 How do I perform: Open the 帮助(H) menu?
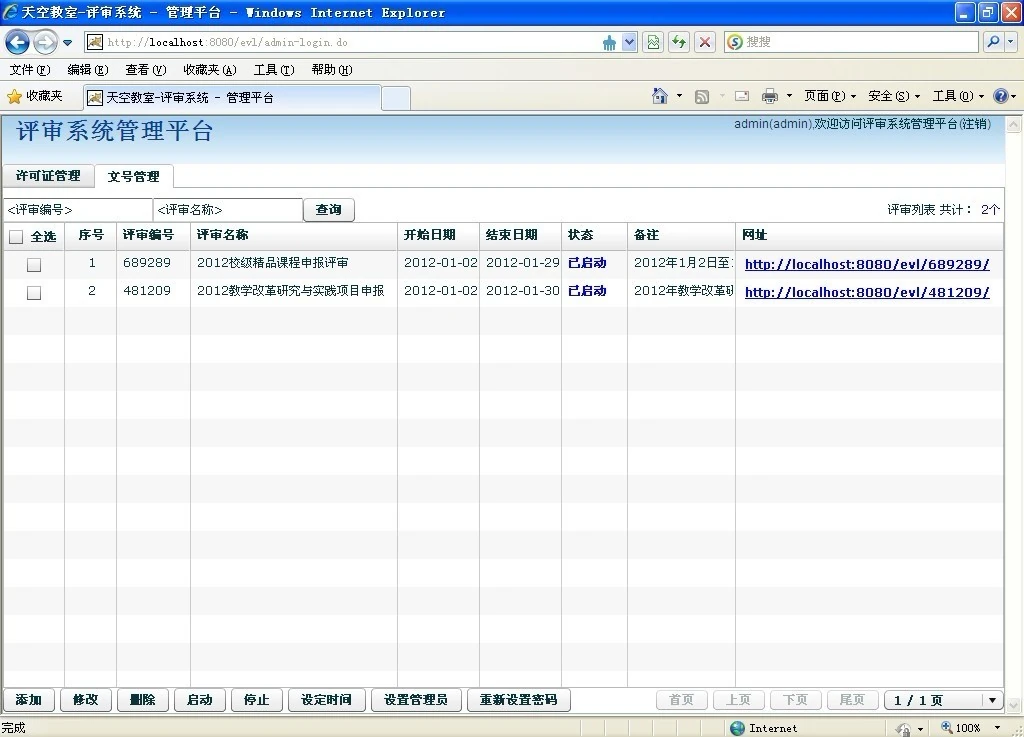(x=332, y=70)
